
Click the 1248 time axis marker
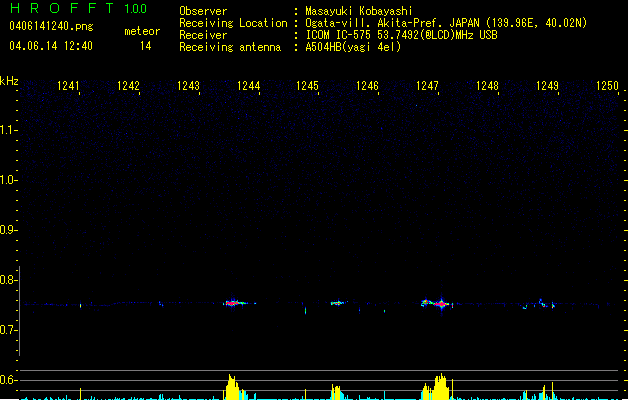[x=487, y=85]
